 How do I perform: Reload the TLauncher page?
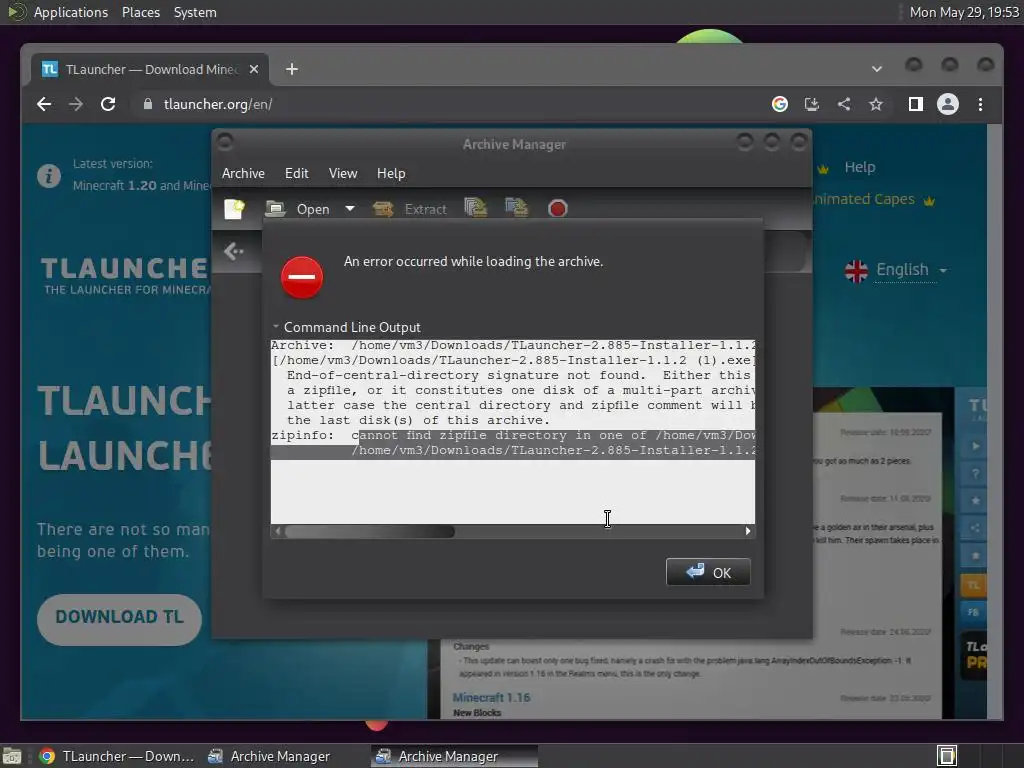(108, 104)
